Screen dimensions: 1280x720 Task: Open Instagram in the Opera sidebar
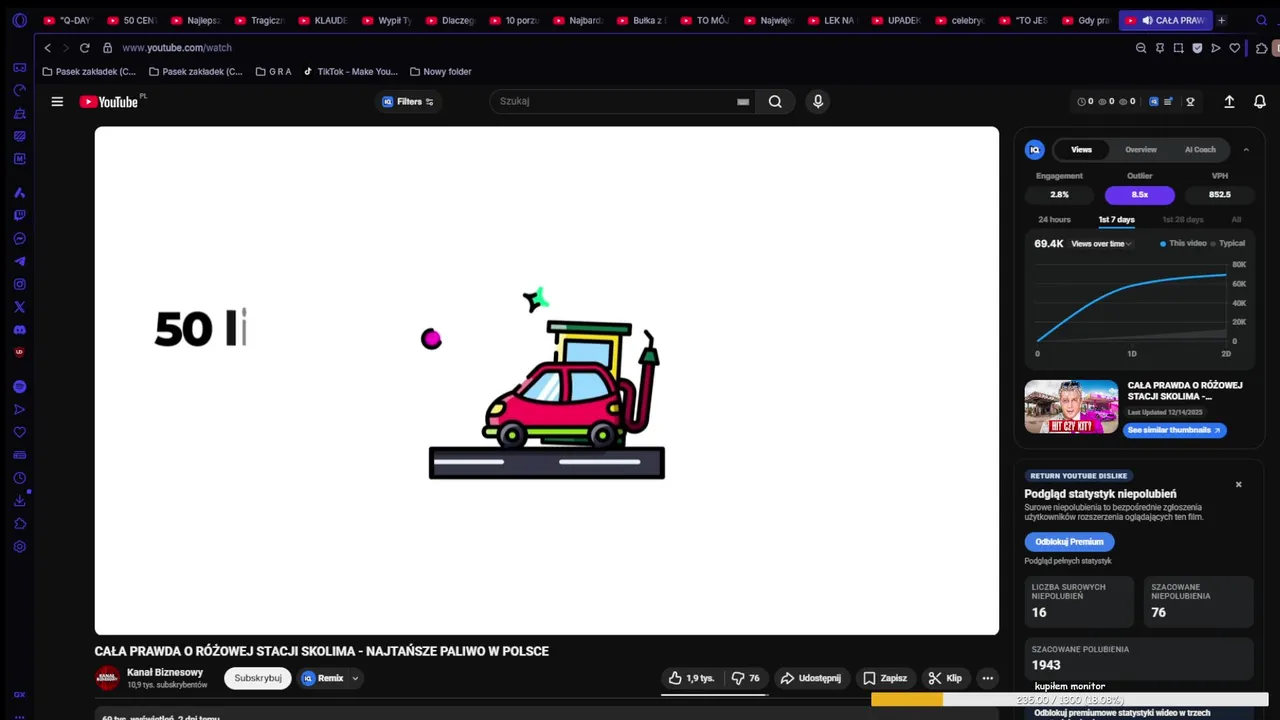click(x=19, y=284)
